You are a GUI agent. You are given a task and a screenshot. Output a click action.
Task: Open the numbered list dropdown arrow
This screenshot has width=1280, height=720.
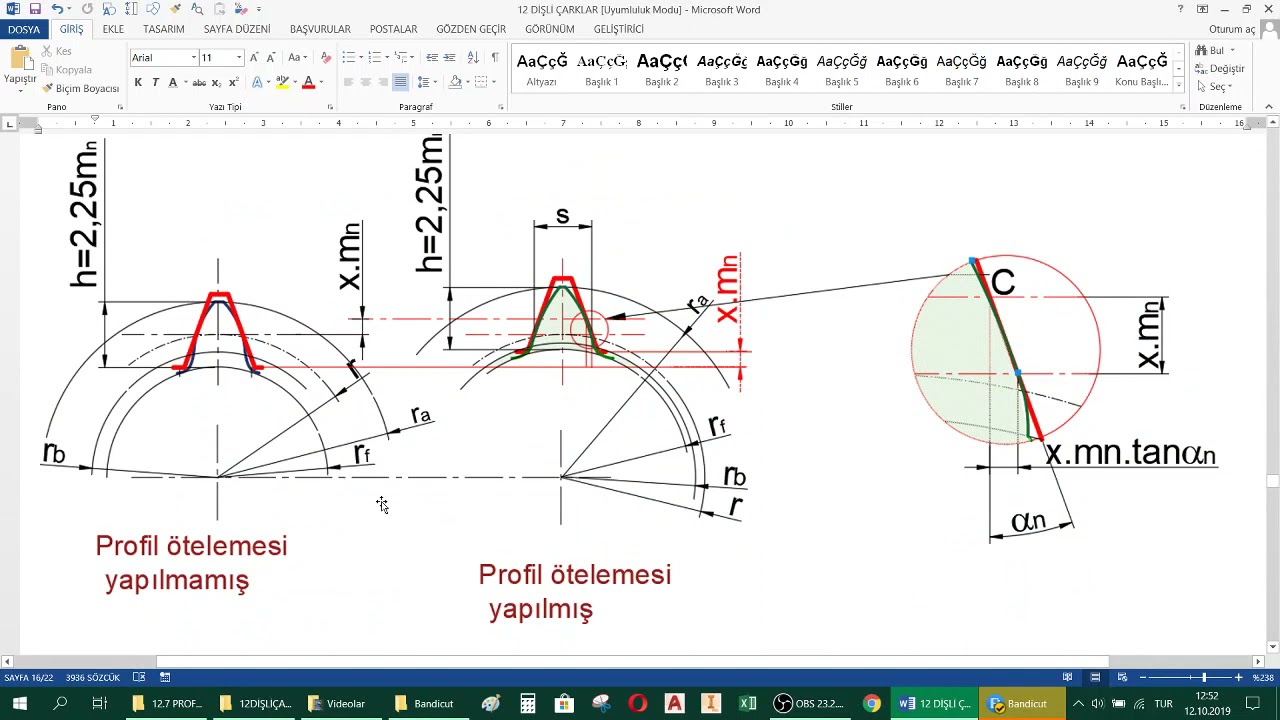[x=387, y=58]
